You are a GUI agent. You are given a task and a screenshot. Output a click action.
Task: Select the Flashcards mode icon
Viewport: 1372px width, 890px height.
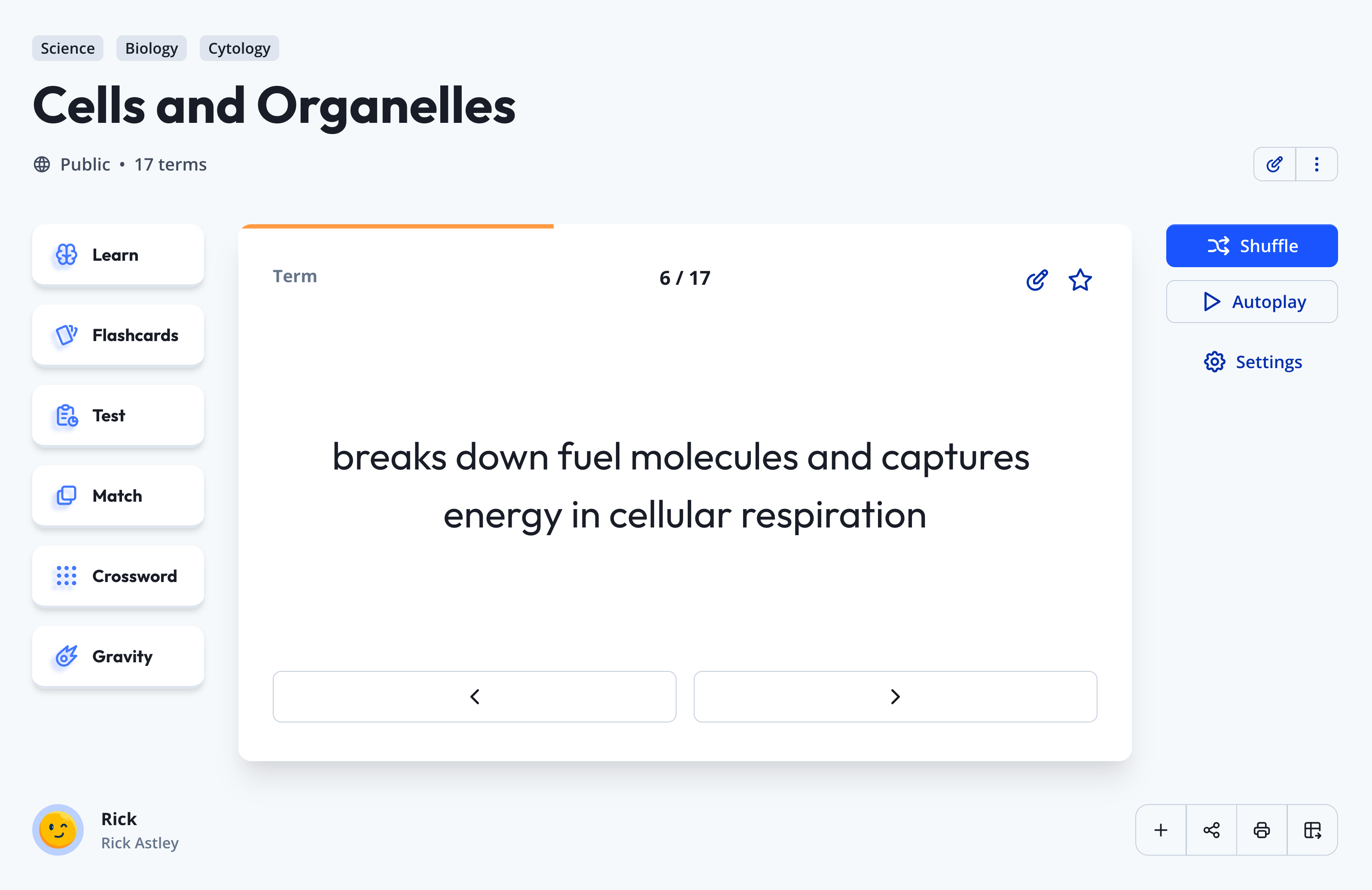pos(66,334)
